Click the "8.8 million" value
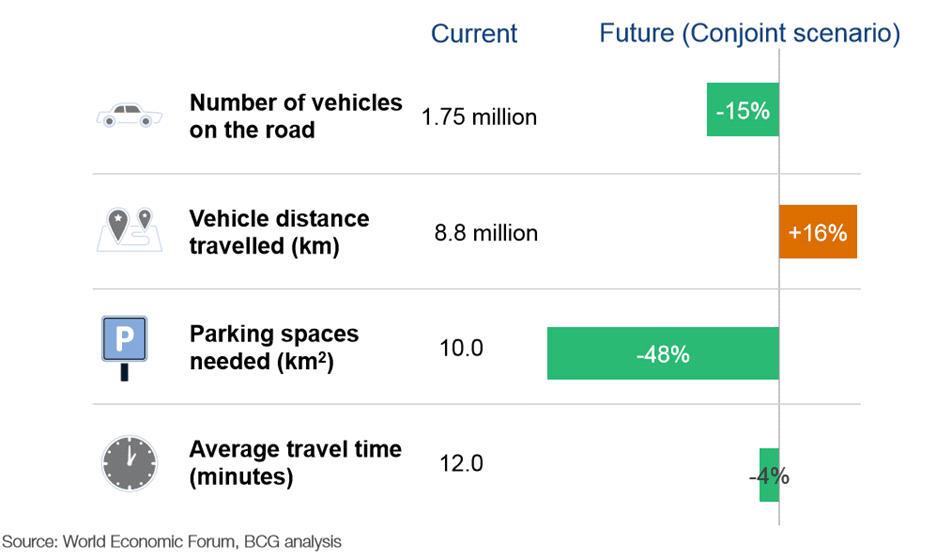The height and width of the screenshot is (560, 935). pos(486,233)
